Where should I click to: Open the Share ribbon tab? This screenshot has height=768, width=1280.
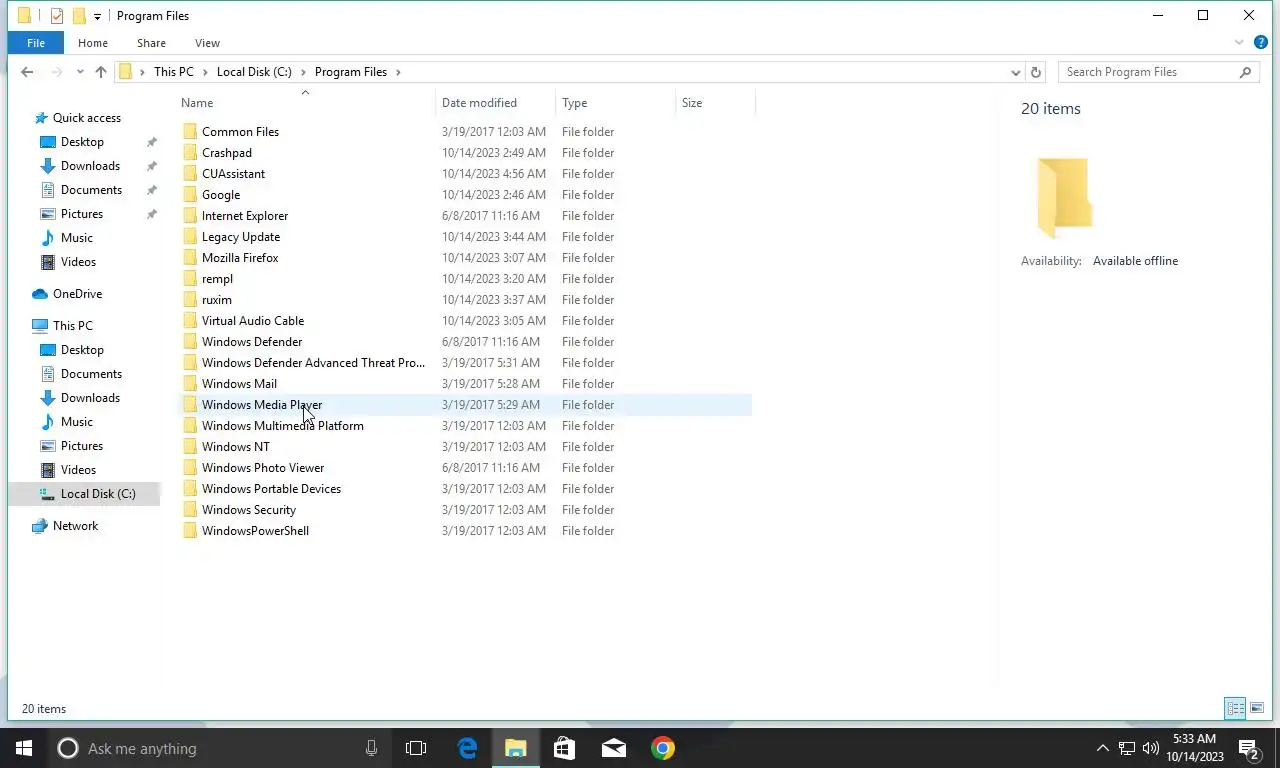tap(151, 43)
